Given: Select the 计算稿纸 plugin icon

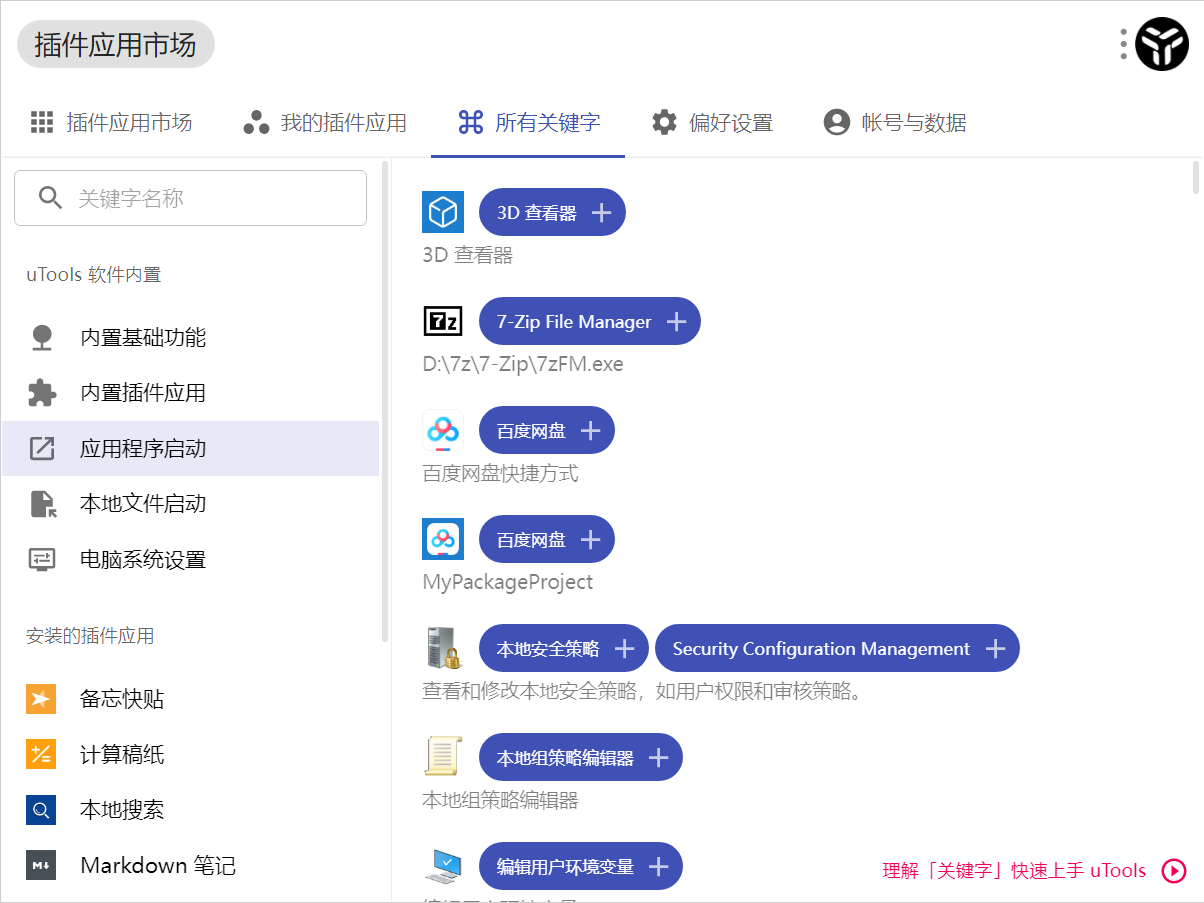Looking at the screenshot, I should click(x=40, y=754).
